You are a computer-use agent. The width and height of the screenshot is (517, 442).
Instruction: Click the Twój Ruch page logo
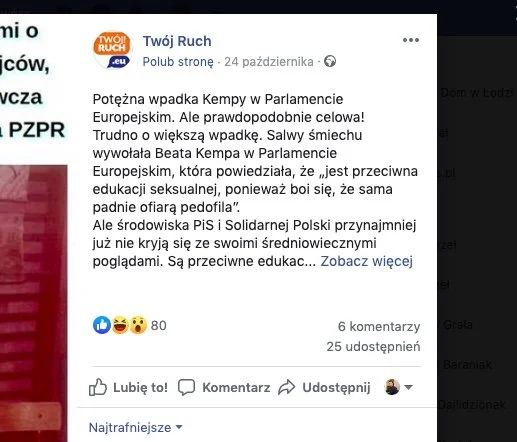point(112,50)
